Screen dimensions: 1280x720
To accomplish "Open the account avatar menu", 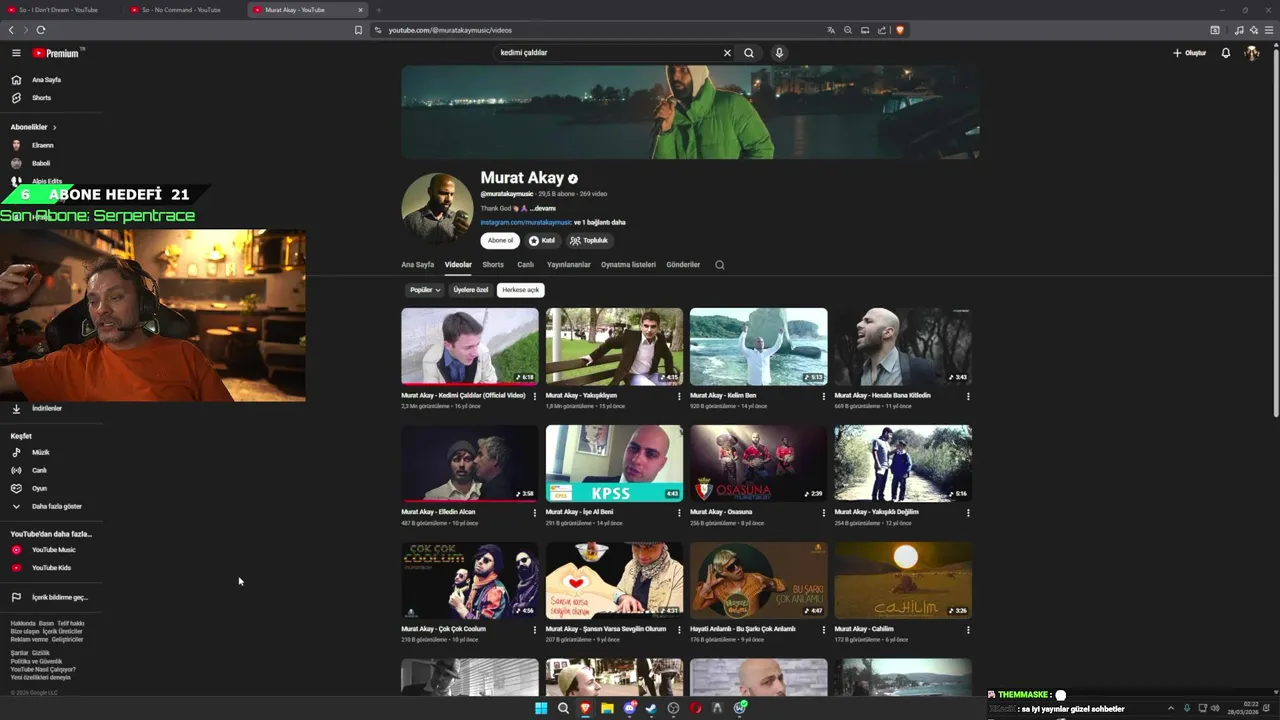I will point(1252,53).
